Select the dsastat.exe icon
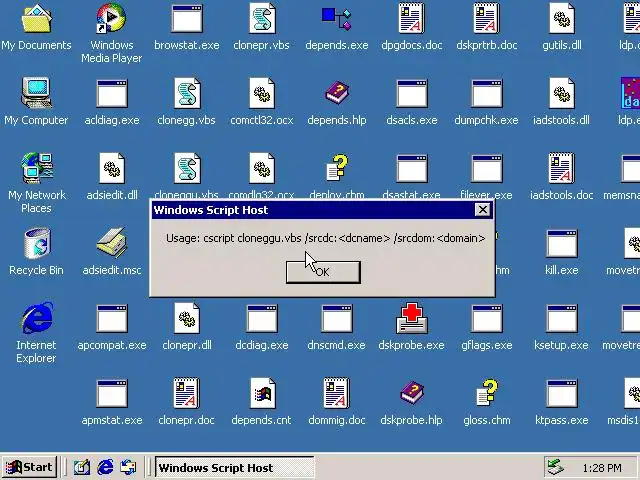 411,169
